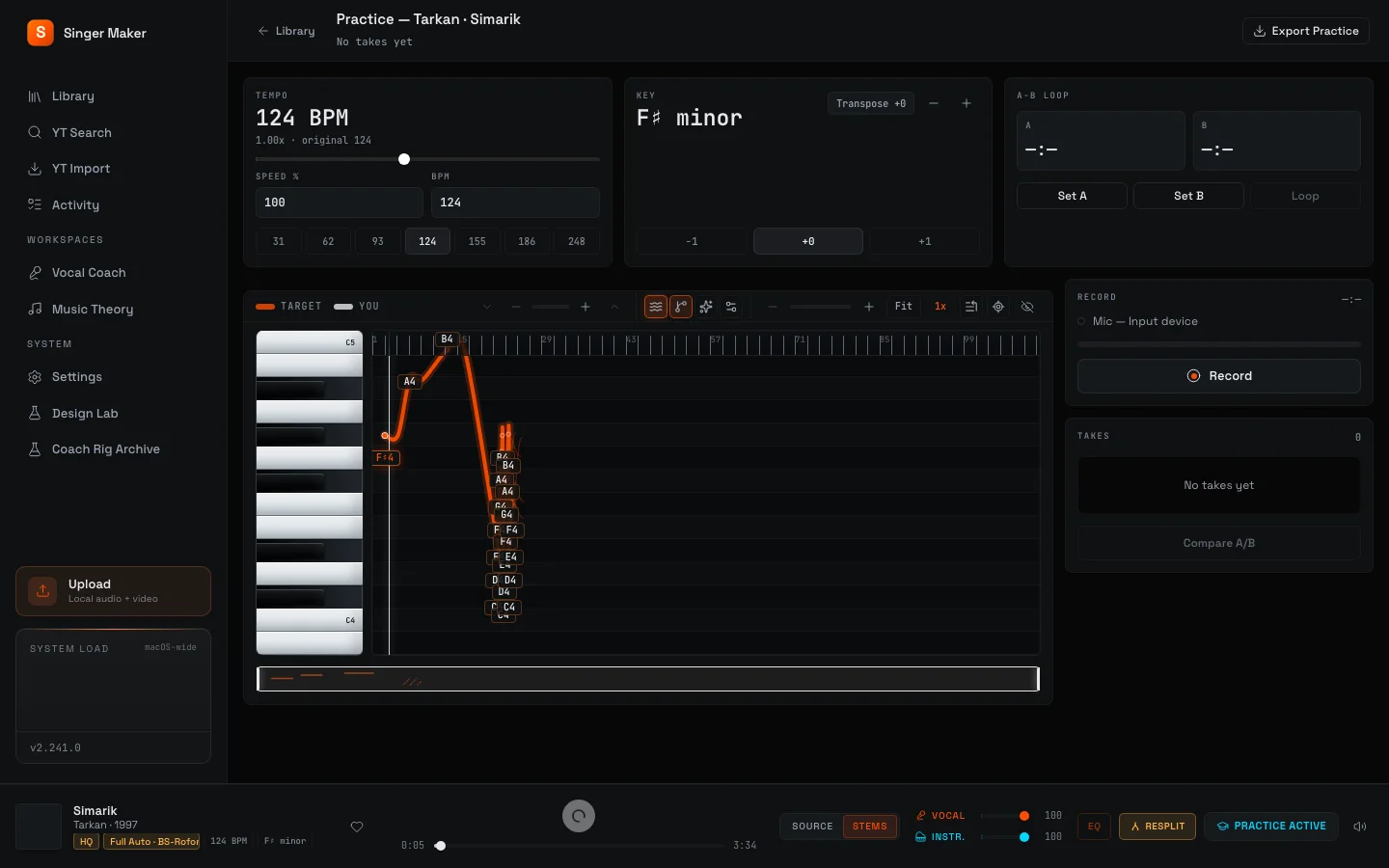1389x868 pixels.
Task: Select the 186 BPM preset
Action: coord(527,241)
